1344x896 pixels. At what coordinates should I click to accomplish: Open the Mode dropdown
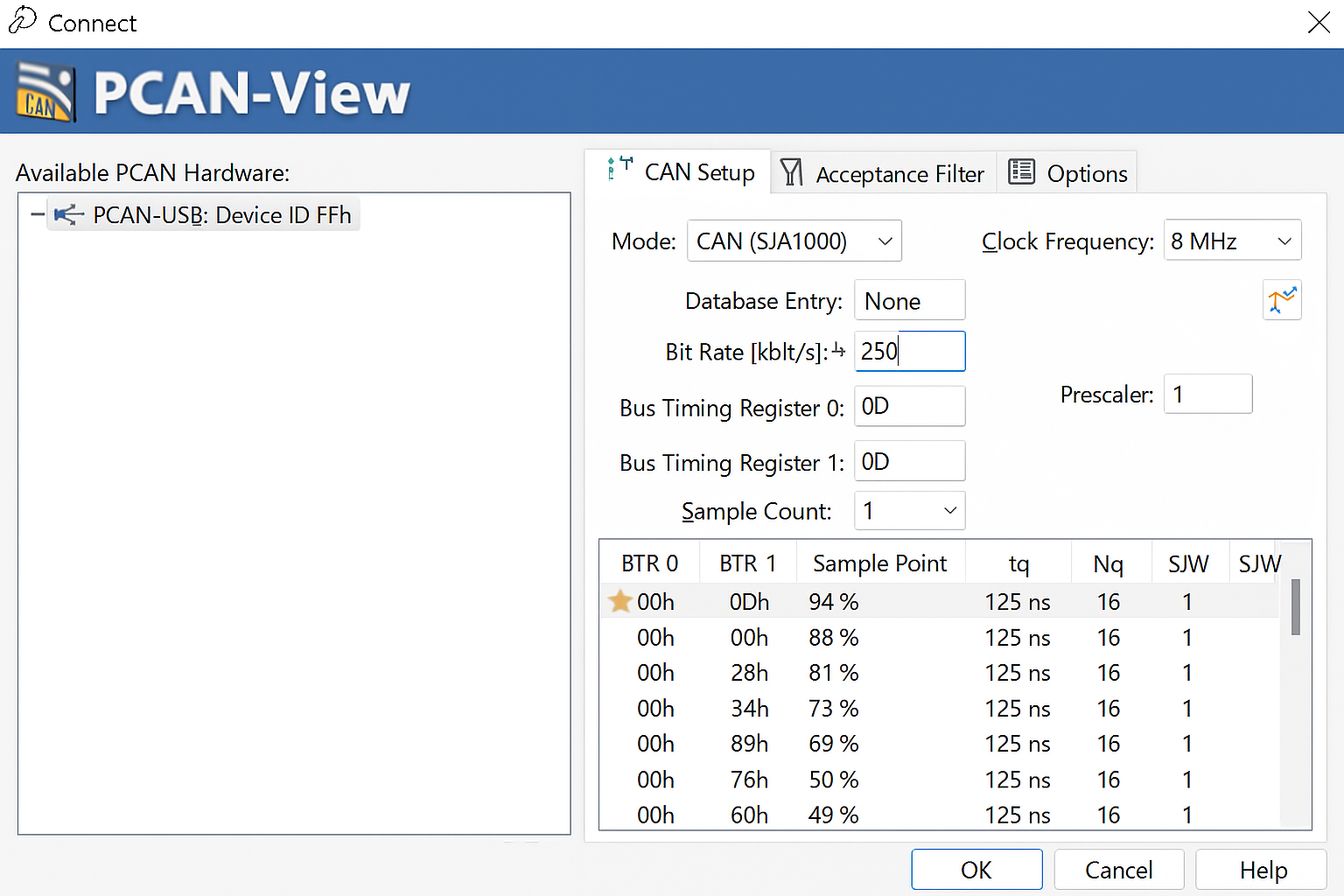pyautogui.click(x=794, y=241)
